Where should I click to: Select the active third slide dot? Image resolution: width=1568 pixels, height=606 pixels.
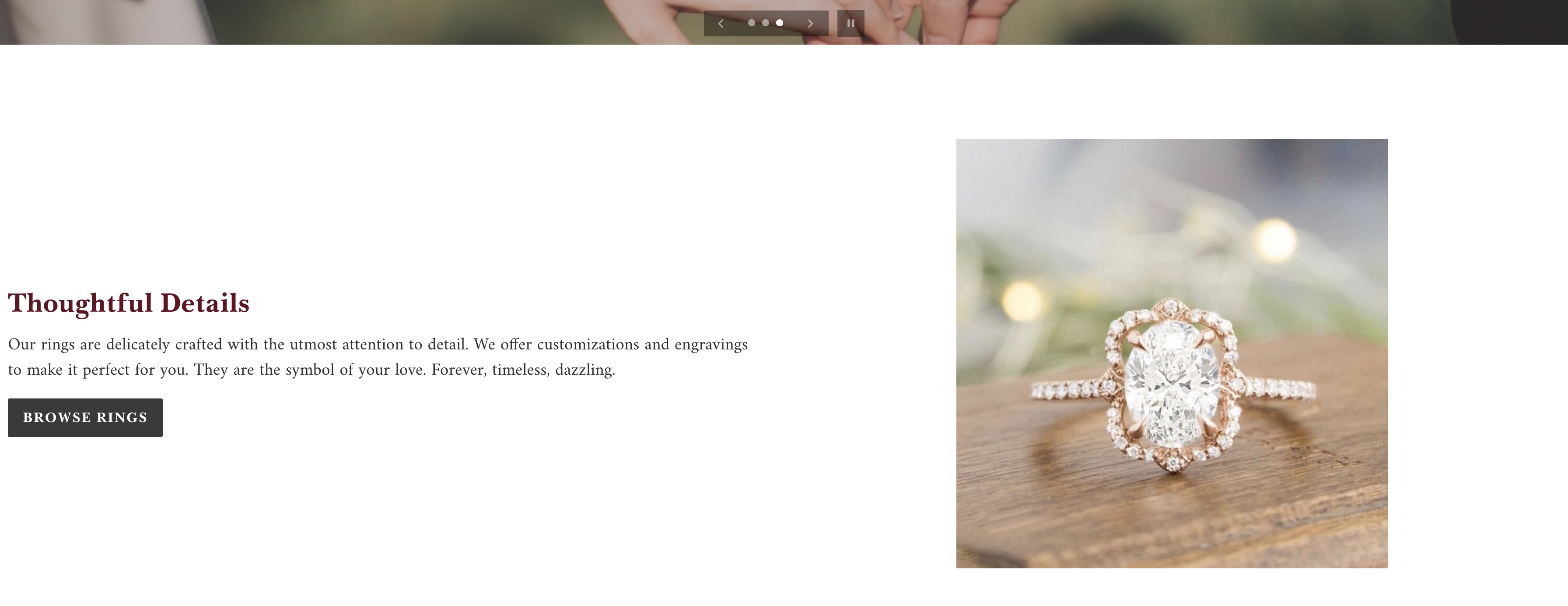[x=780, y=23]
